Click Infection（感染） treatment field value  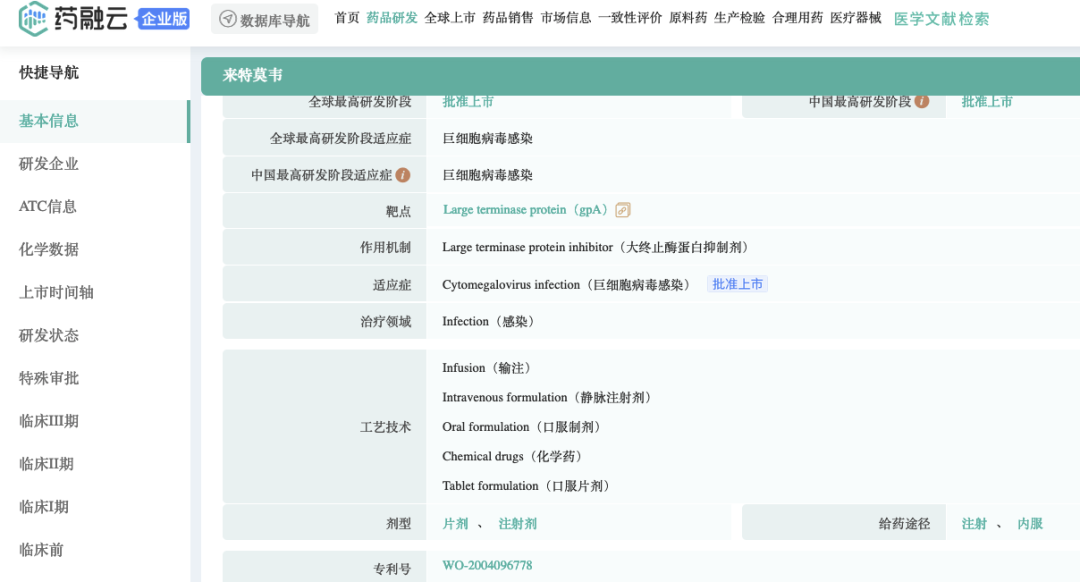(488, 322)
